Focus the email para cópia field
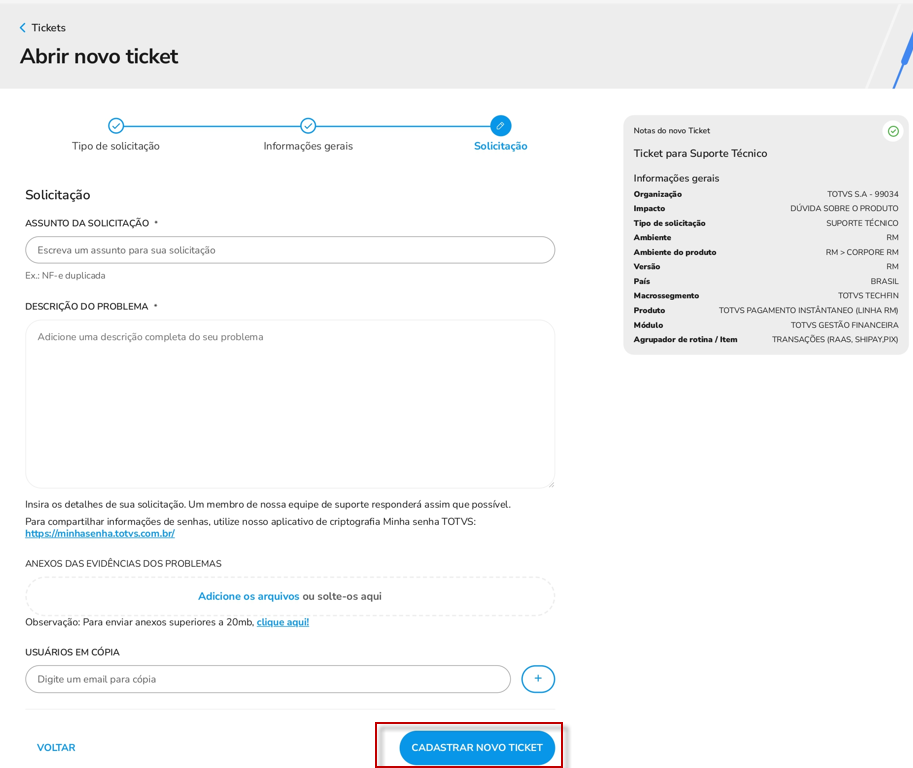Viewport: 913px width, 768px height. point(268,679)
